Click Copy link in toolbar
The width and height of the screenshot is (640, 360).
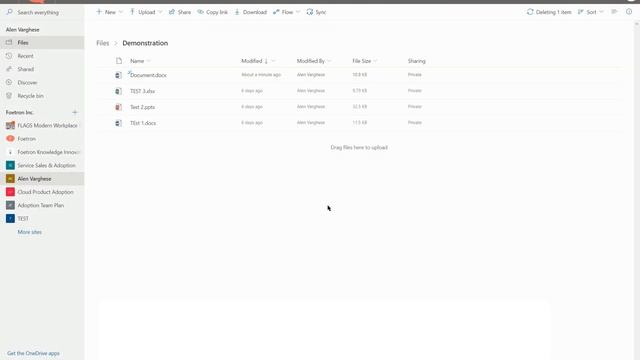[213, 12]
